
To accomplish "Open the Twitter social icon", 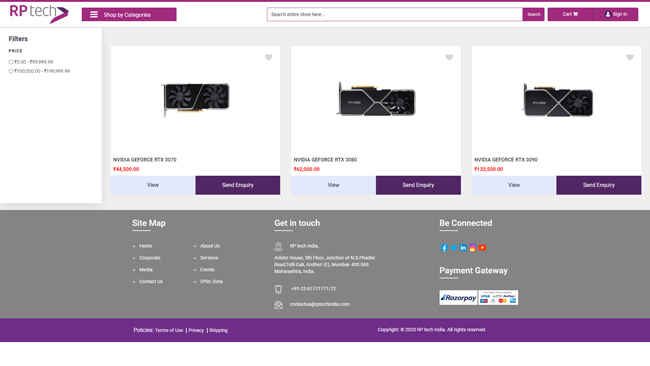I will pyautogui.click(x=454, y=247).
